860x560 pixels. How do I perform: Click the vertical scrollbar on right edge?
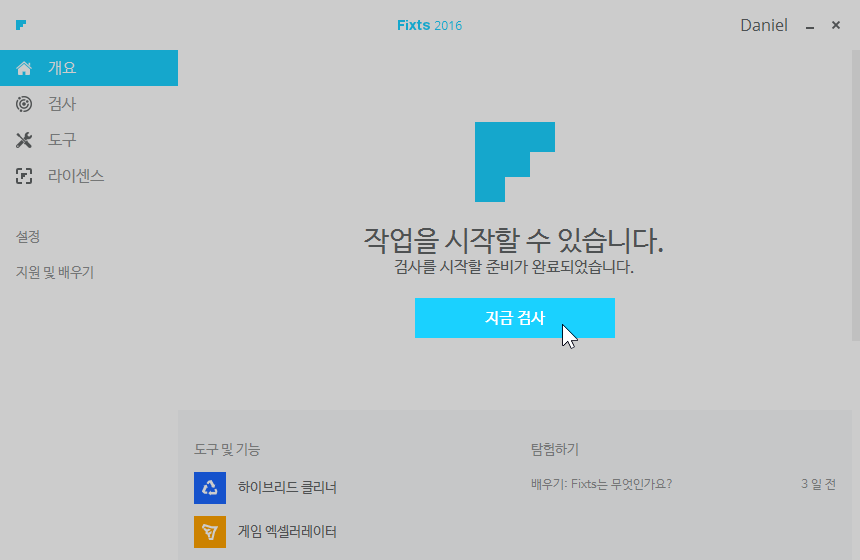coord(856,196)
